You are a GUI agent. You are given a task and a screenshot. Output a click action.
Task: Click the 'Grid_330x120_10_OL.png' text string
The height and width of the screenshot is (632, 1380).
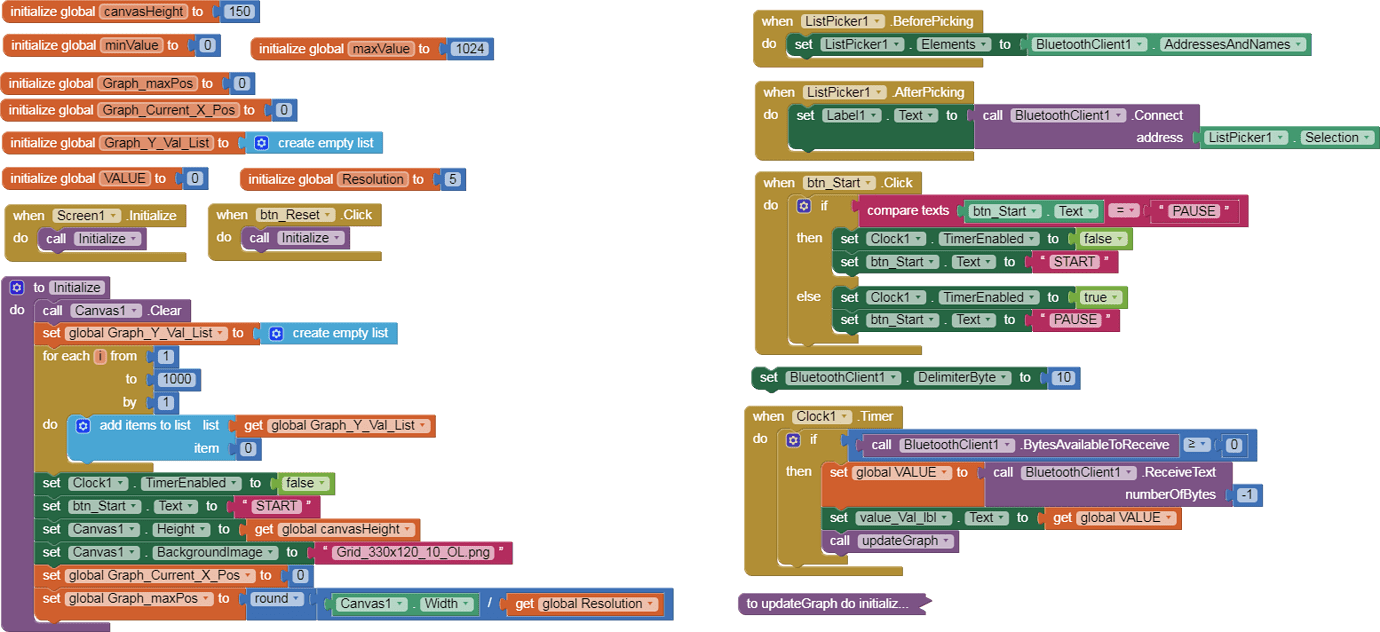click(413, 553)
